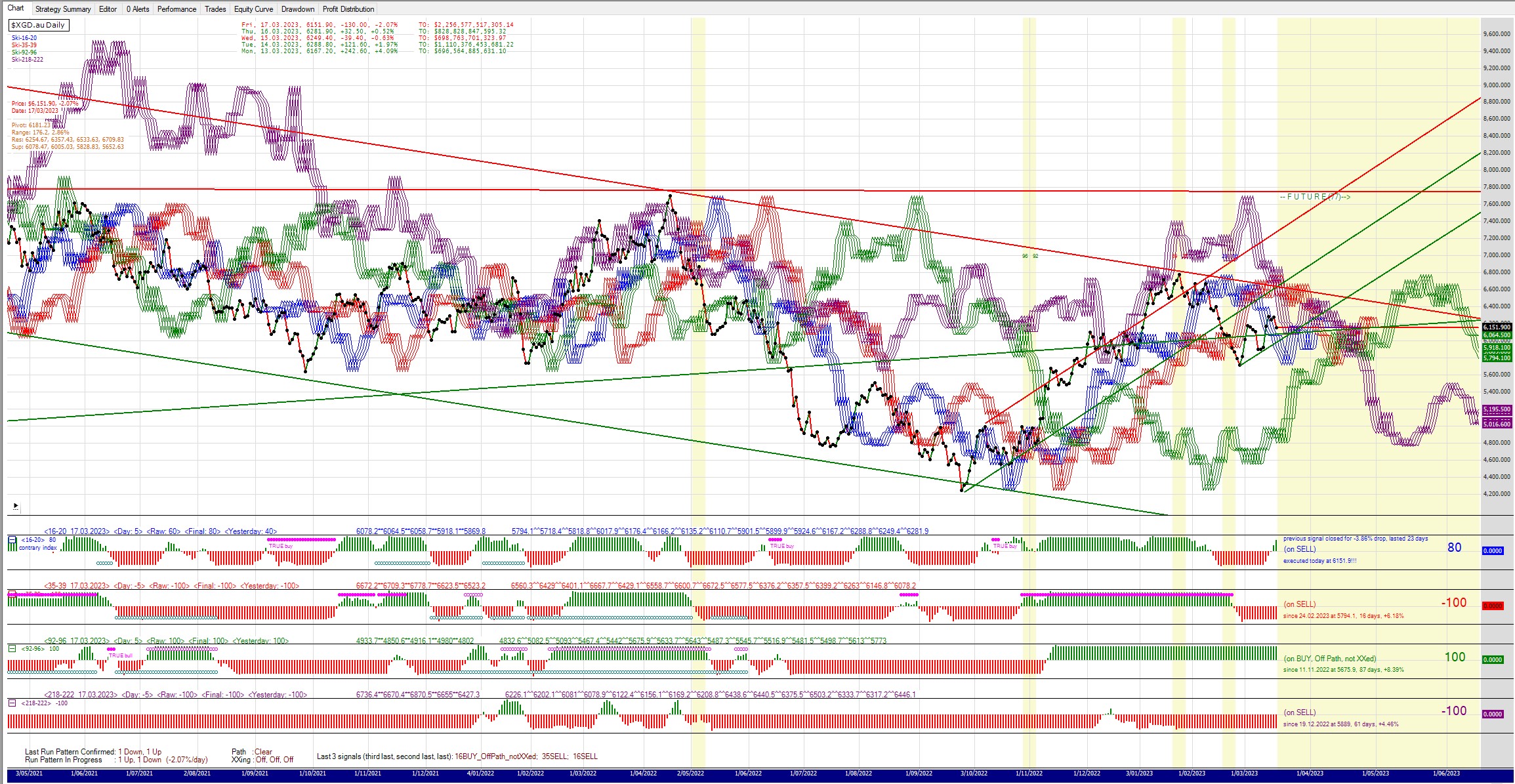Go to the Drawdown tab

coord(298,9)
